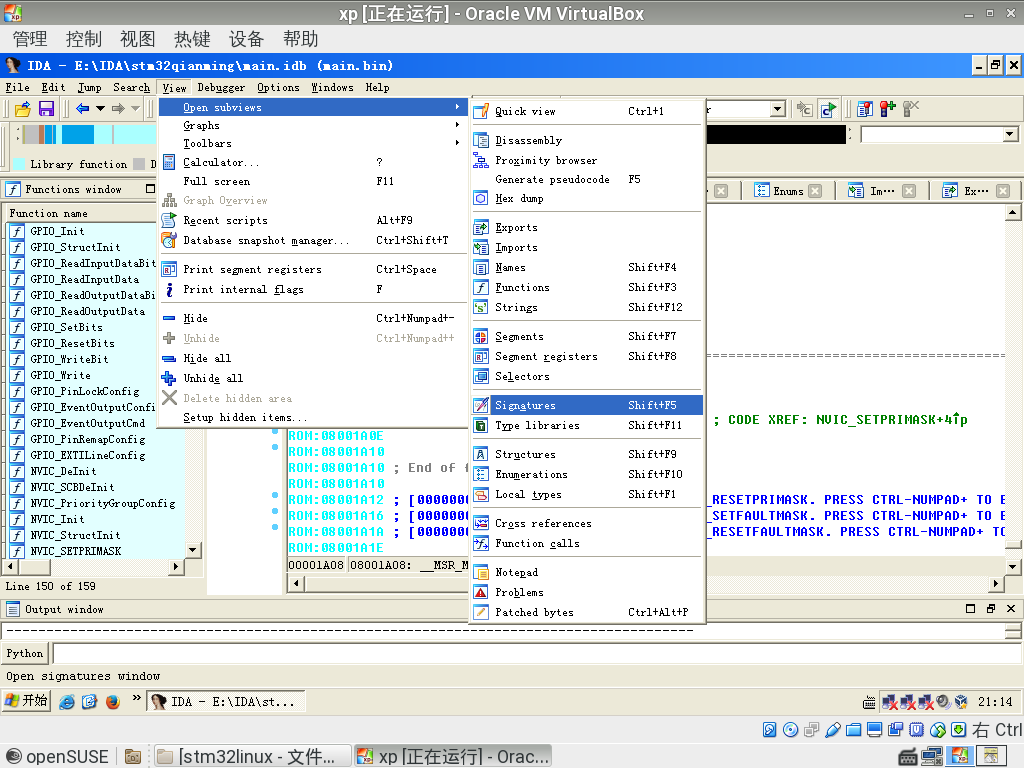The image size is (1024, 768).
Task: Click the open file toolbar icon
Action: 23,108
